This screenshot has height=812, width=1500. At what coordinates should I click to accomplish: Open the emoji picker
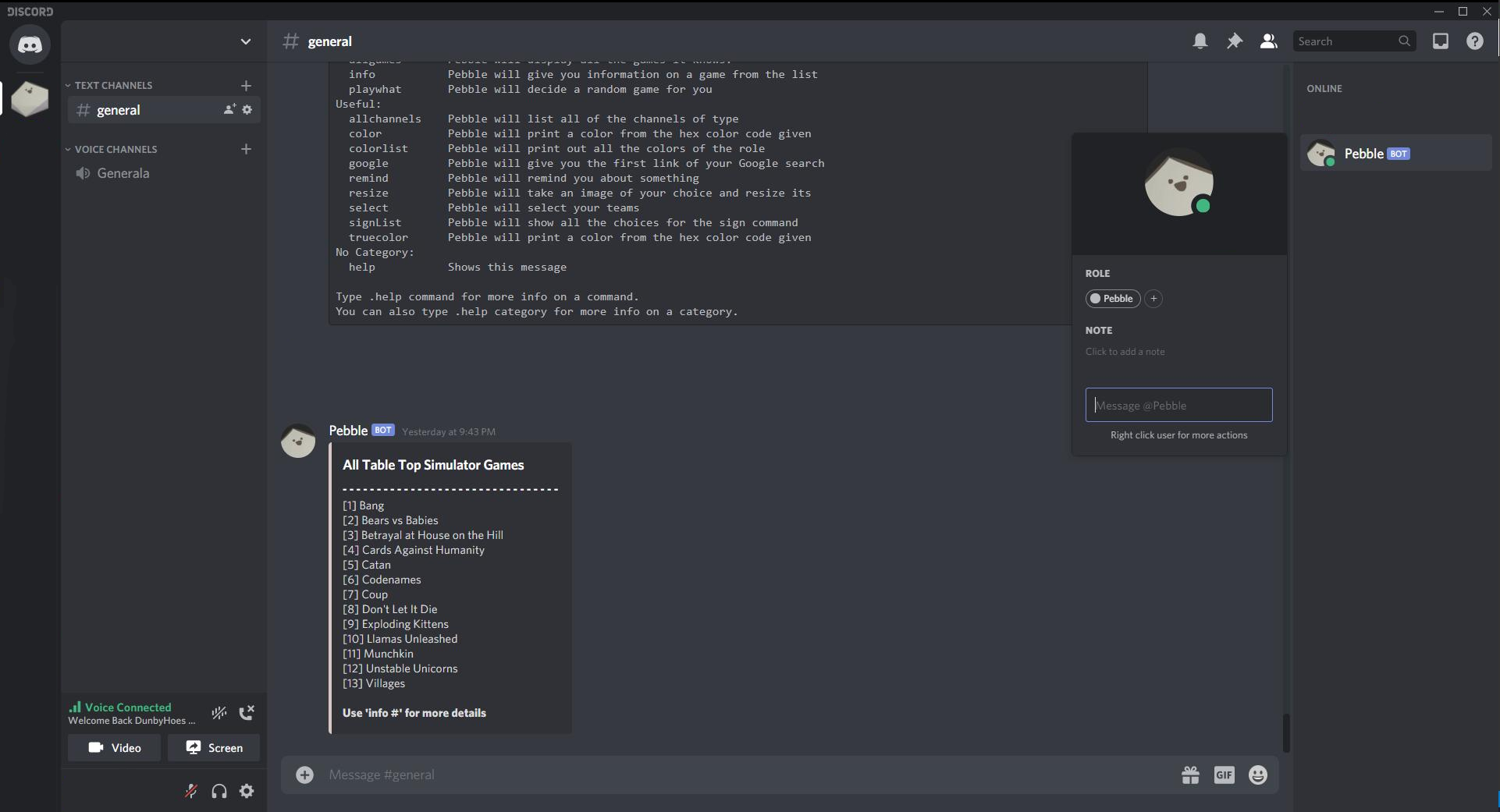(1258, 775)
